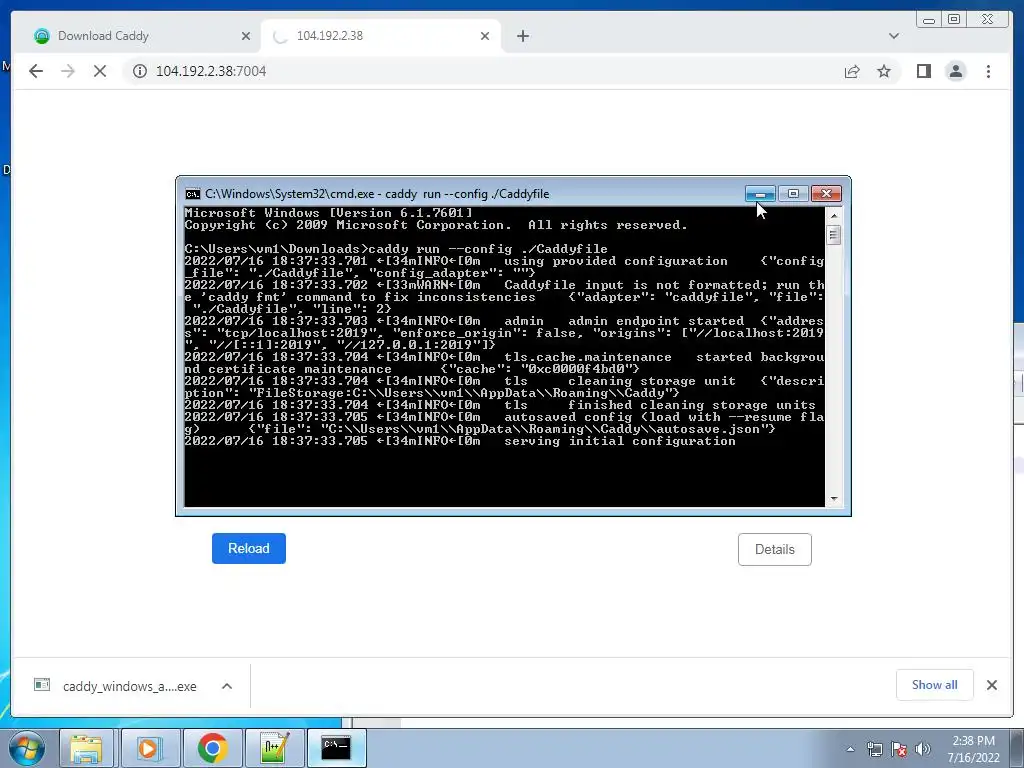The height and width of the screenshot is (768, 1024).
Task: Click the taskbar clock showing 2:38 PM
Action: 973,748
